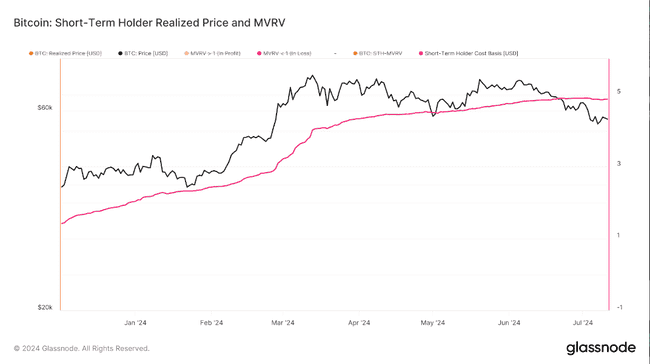650x364 pixels.
Task: Toggle MVRV > 1 (In Profit) legend entry
Action: click(x=212, y=53)
